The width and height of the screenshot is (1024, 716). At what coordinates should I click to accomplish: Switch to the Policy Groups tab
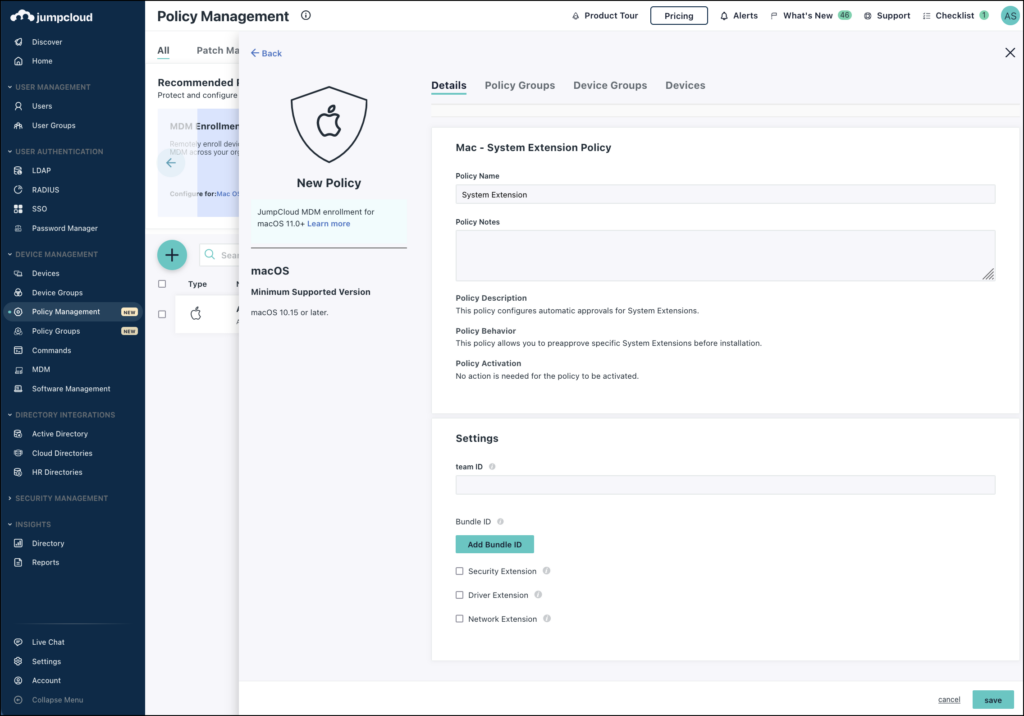[x=520, y=86]
